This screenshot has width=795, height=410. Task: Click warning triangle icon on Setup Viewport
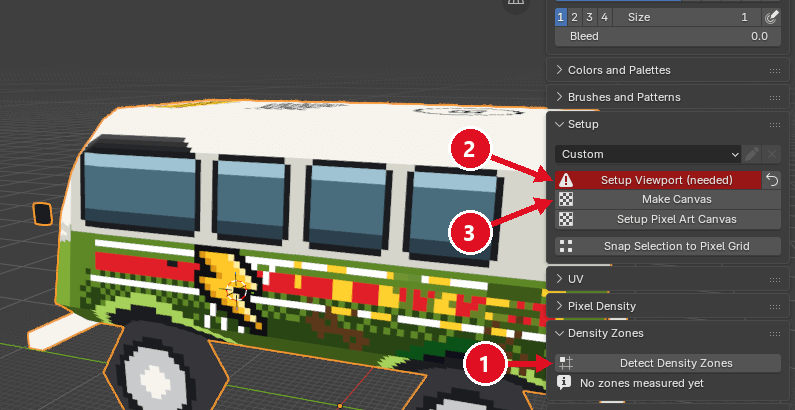(x=566, y=180)
